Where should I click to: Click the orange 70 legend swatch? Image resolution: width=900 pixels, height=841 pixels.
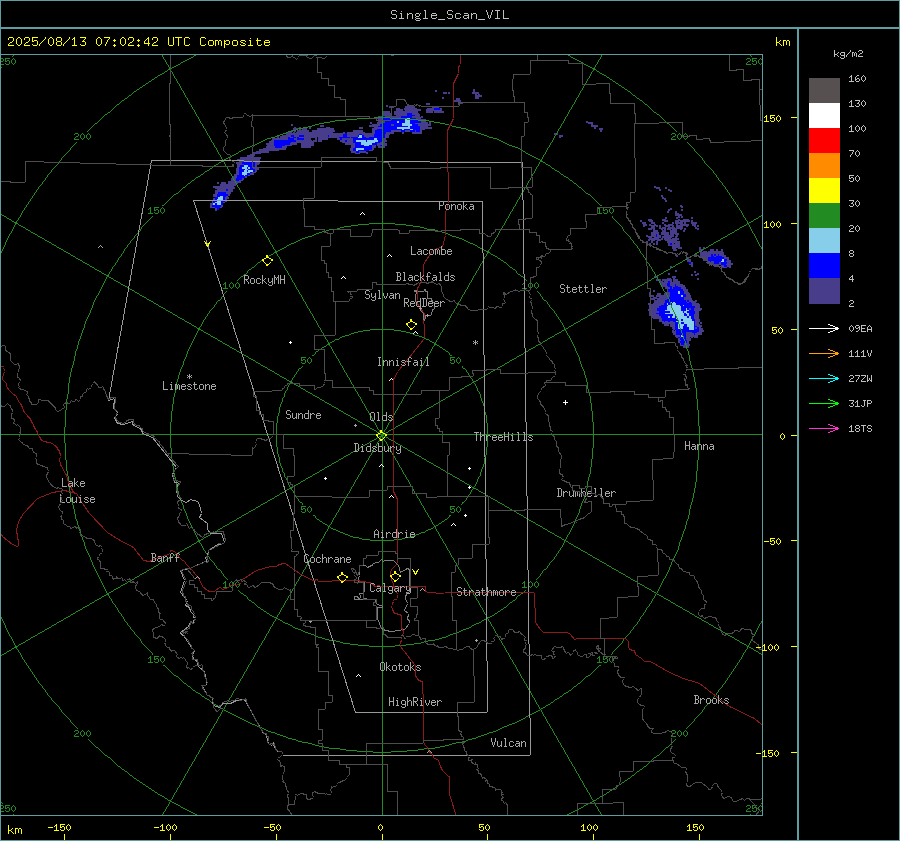point(824,166)
